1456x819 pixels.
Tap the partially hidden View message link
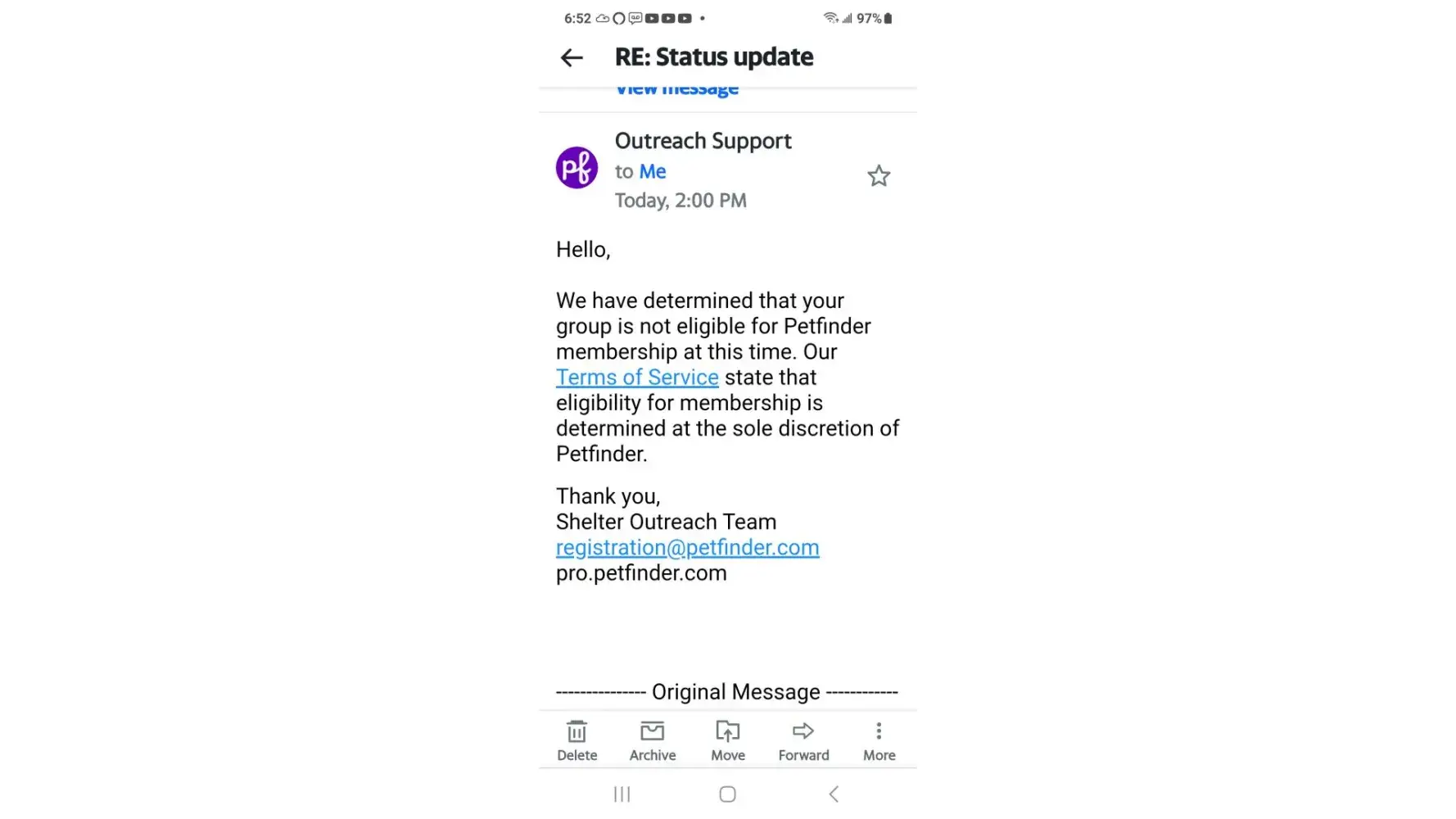(x=677, y=90)
